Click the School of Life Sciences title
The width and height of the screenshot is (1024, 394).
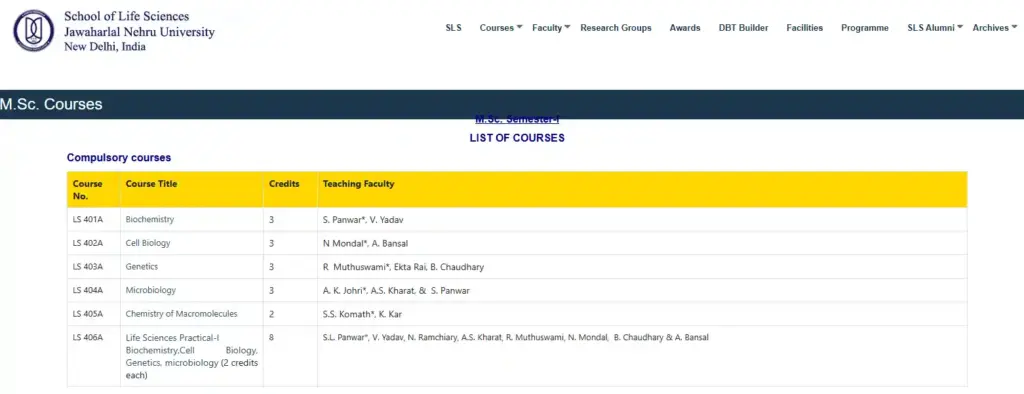pyautogui.click(x=127, y=16)
